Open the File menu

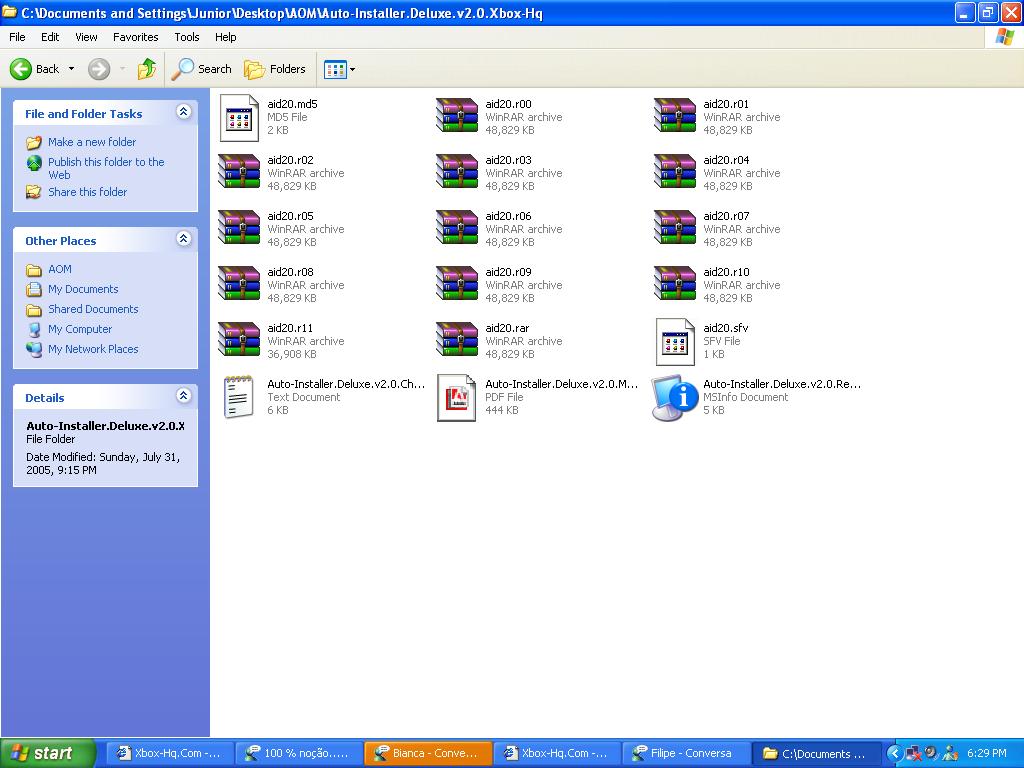coord(17,37)
